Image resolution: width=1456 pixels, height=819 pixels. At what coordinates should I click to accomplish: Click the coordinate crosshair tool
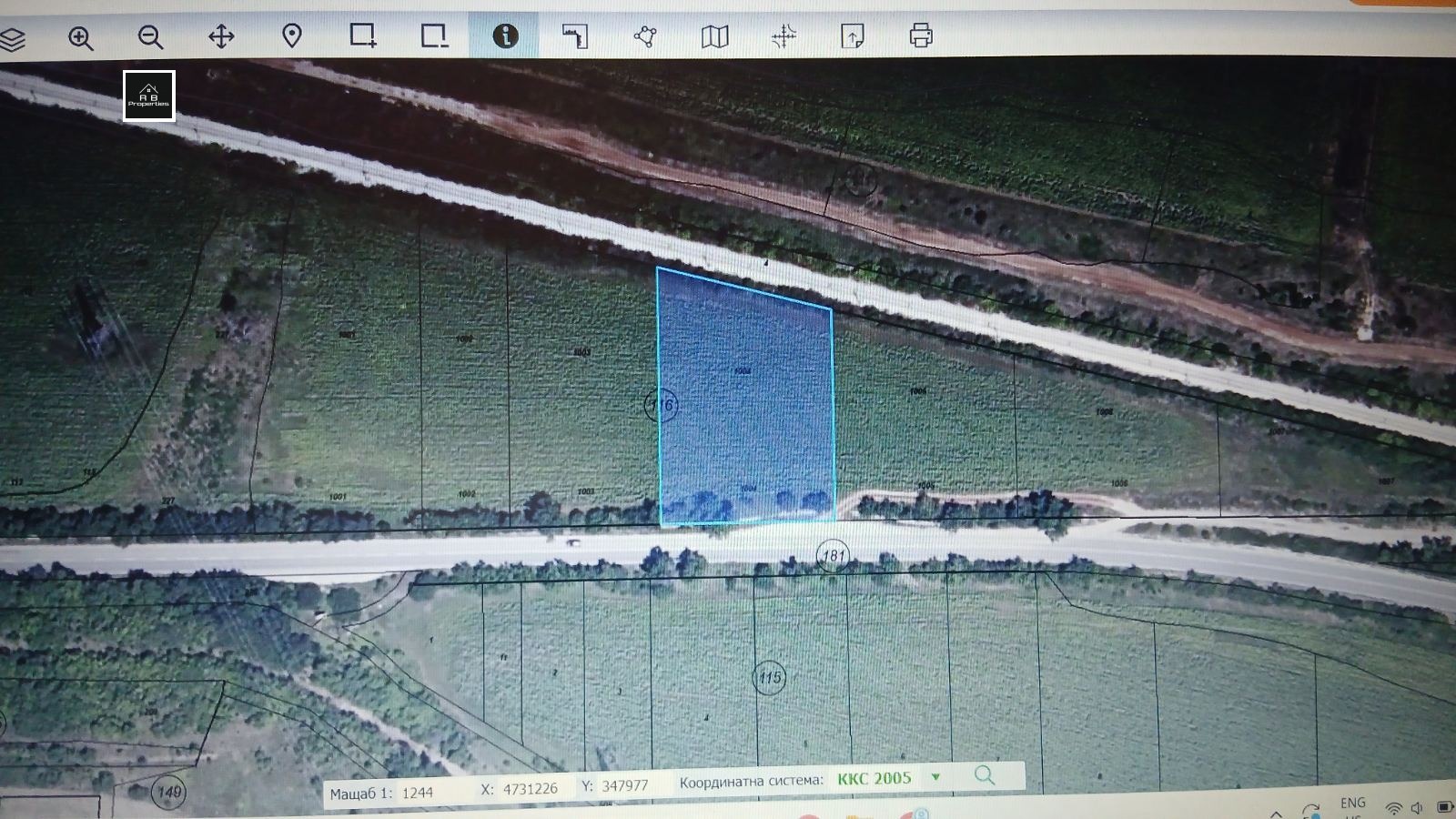tap(784, 35)
